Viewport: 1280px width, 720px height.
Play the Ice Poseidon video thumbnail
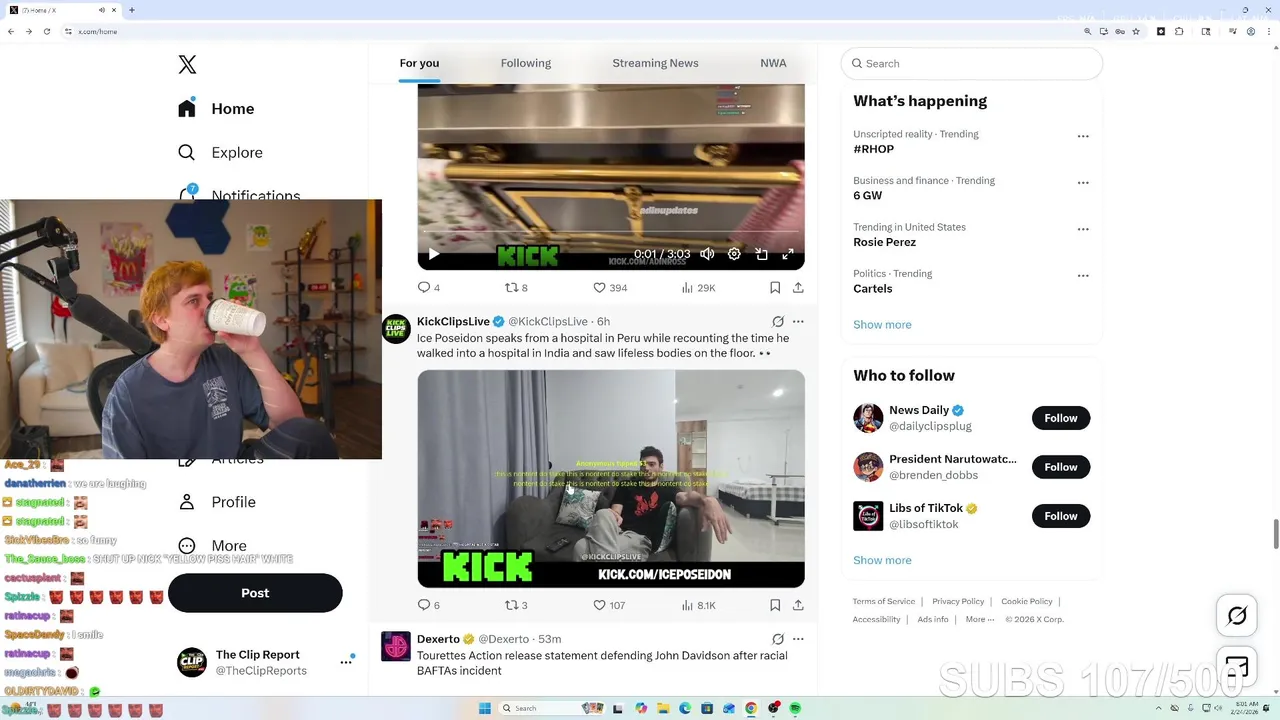coord(611,479)
